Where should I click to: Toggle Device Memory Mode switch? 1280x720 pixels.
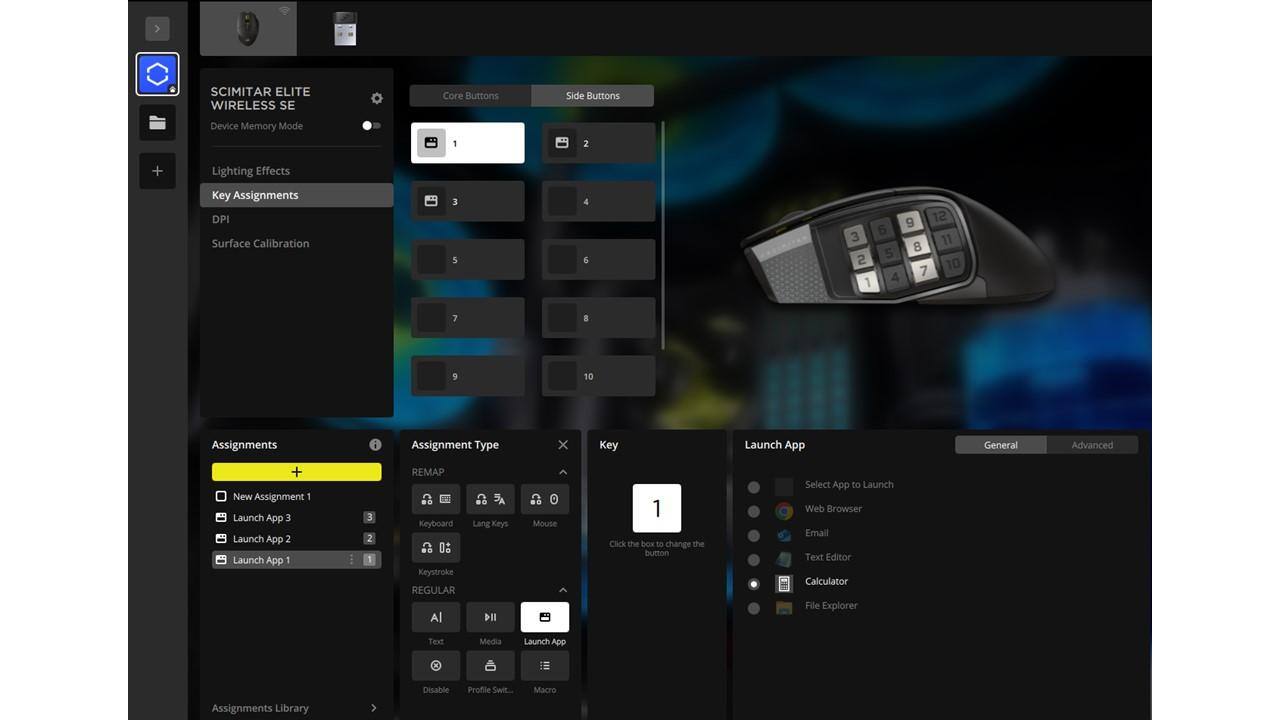click(371, 126)
